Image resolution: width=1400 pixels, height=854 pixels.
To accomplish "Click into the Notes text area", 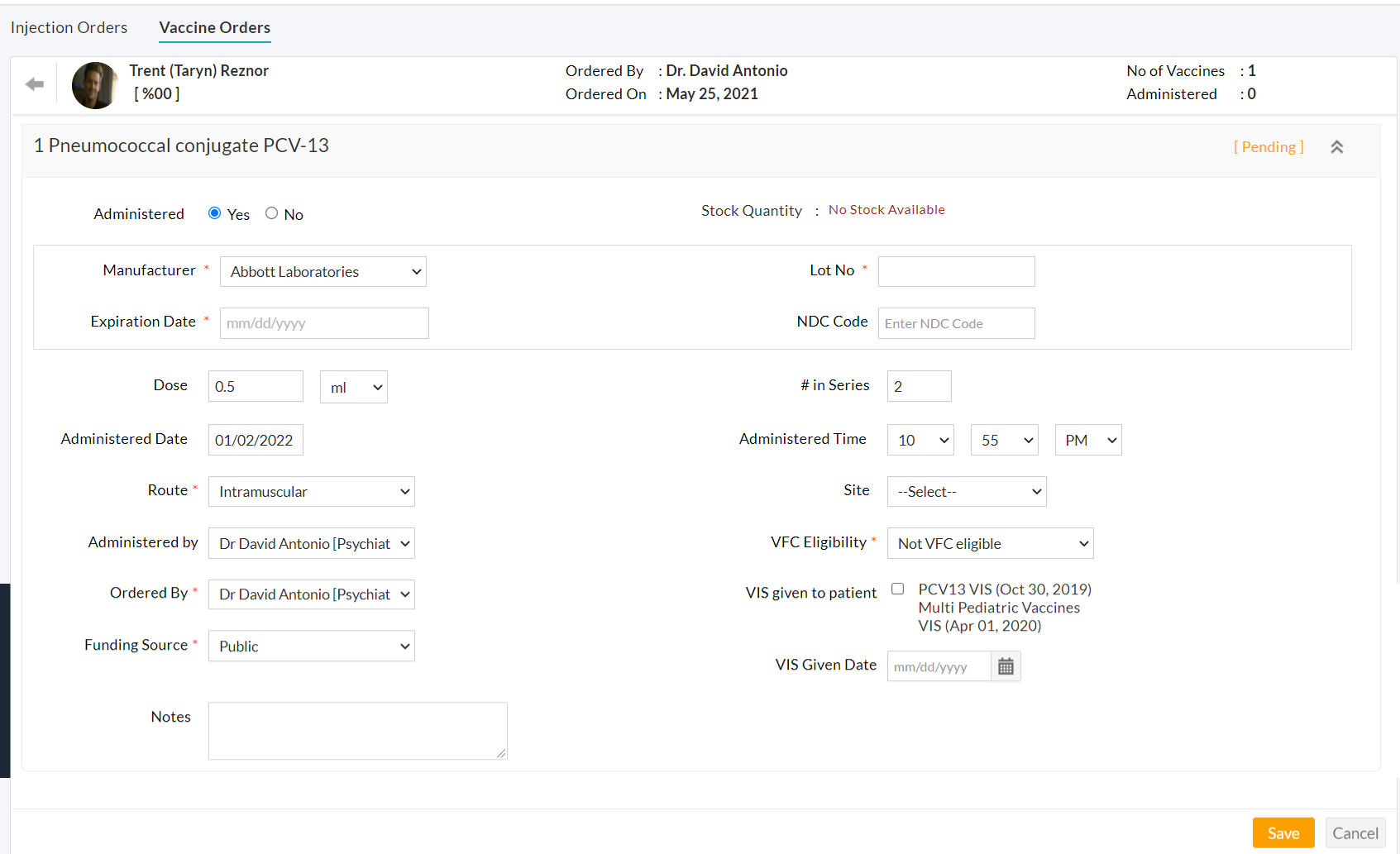I will 357,731.
